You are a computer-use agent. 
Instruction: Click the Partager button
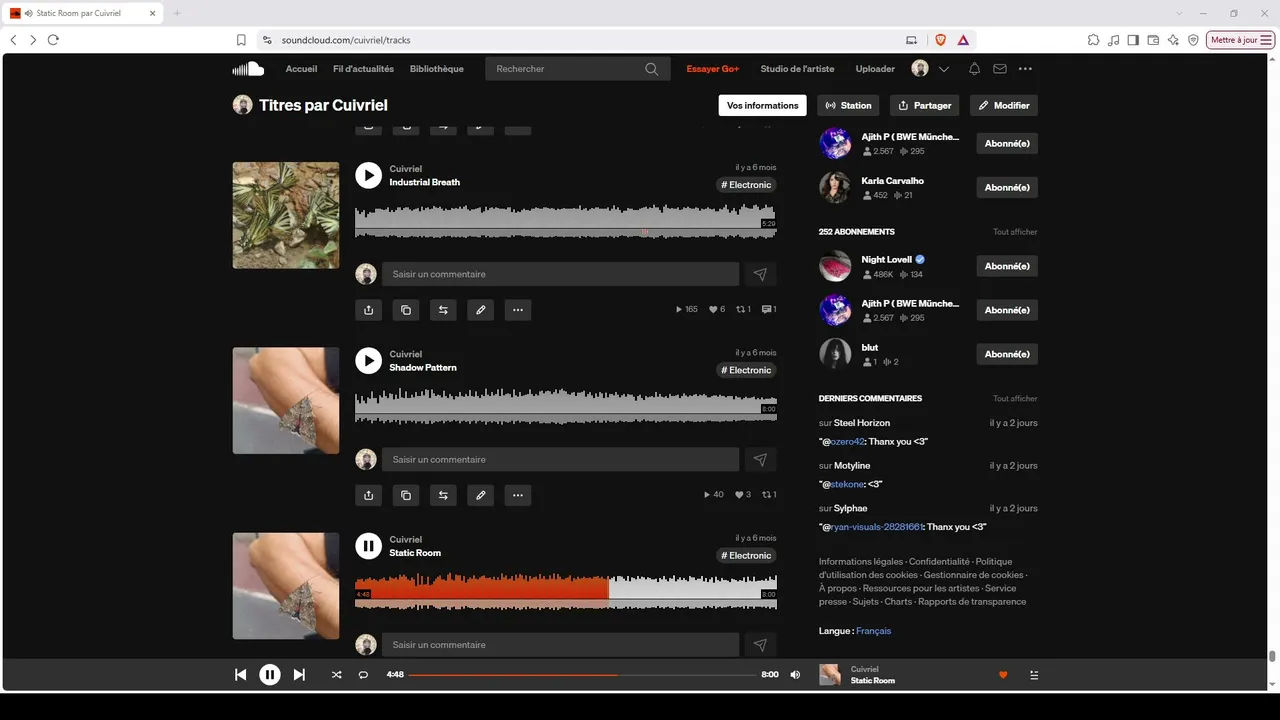(924, 105)
